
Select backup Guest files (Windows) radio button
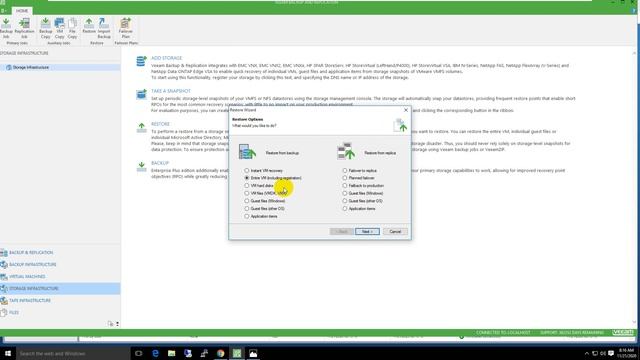247,201
